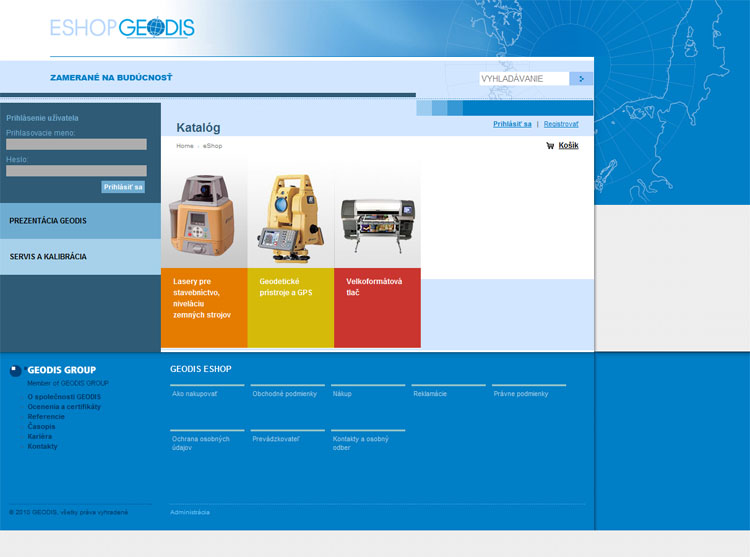Click the Katalóg page heading

(x=198, y=128)
